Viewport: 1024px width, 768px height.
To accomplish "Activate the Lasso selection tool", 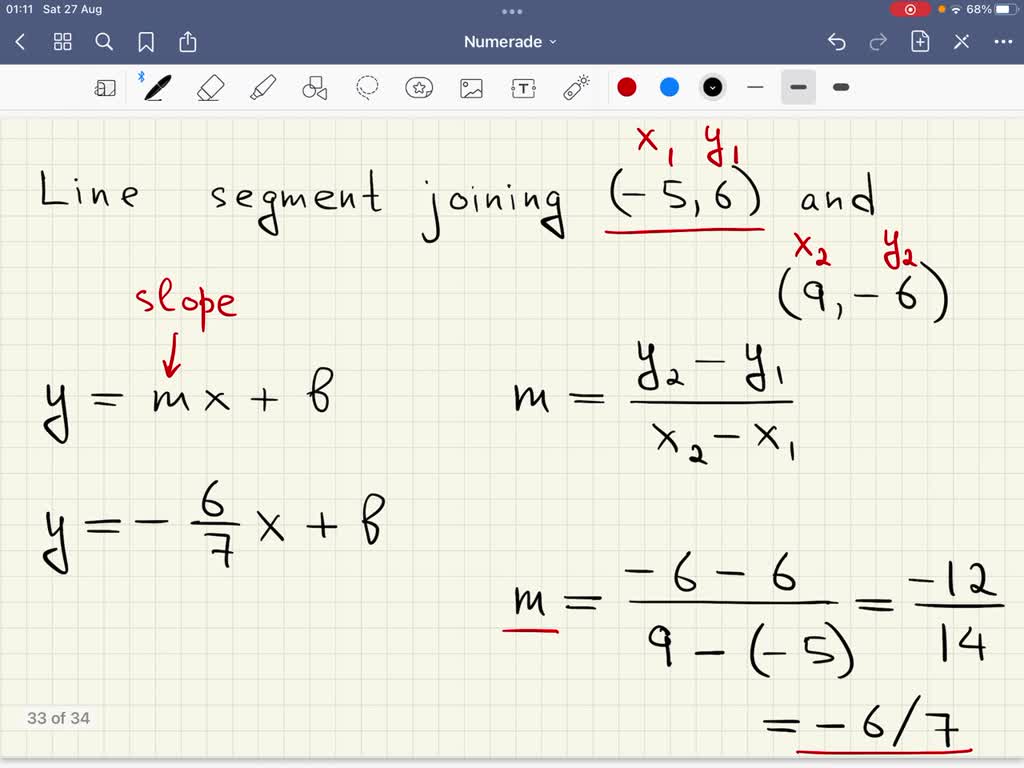I will click(367, 87).
